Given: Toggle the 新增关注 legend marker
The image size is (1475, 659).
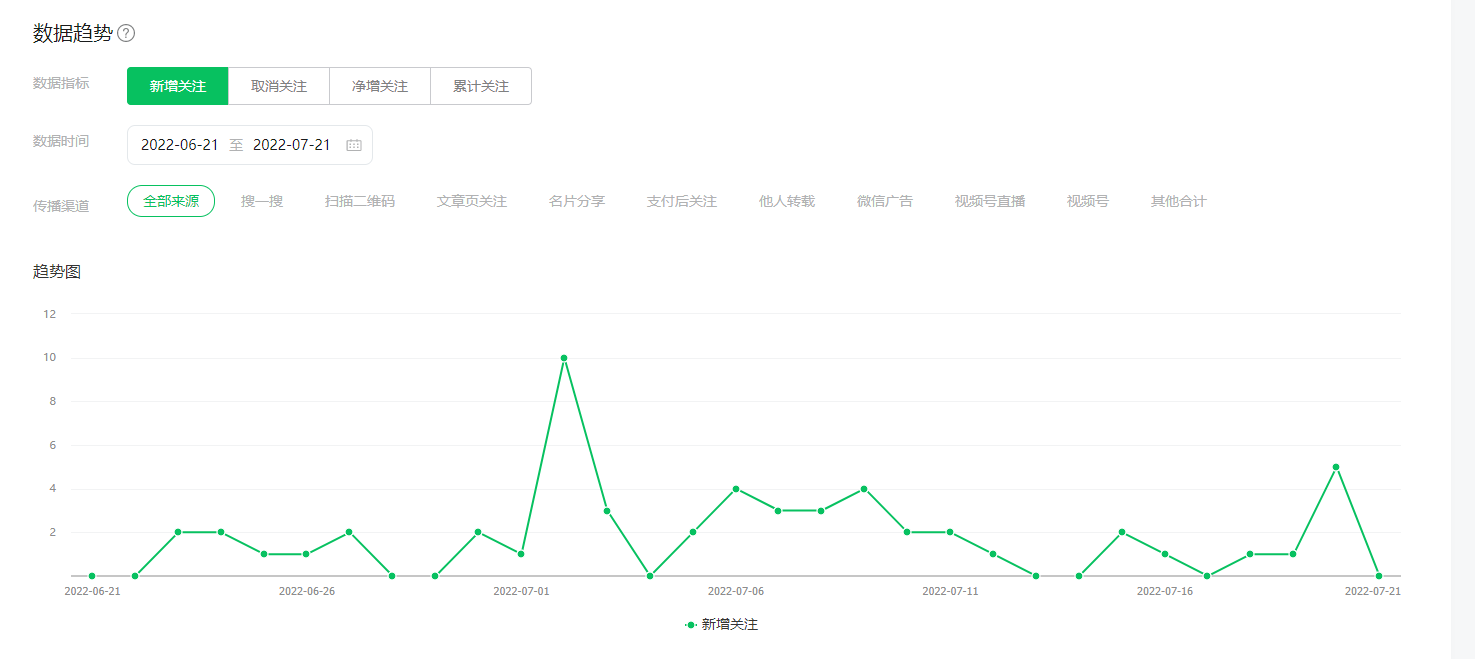Looking at the screenshot, I should tap(690, 624).
